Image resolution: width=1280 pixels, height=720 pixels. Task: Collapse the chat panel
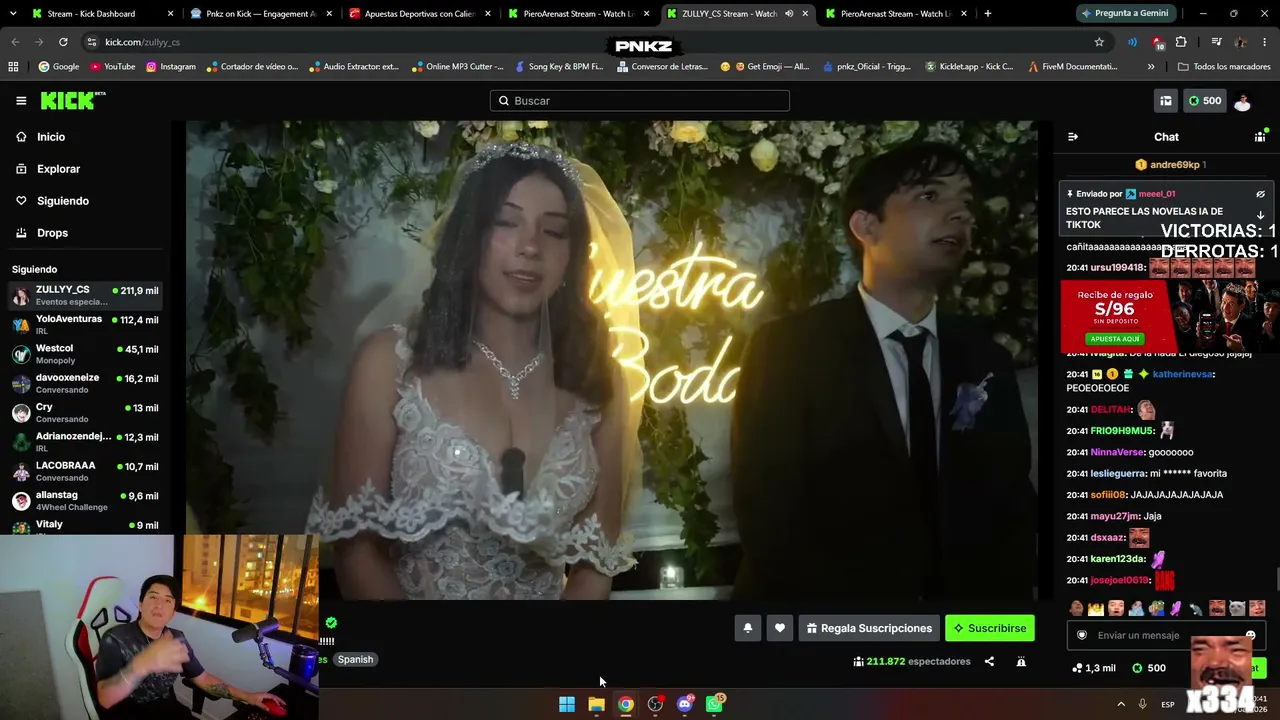click(x=1073, y=137)
